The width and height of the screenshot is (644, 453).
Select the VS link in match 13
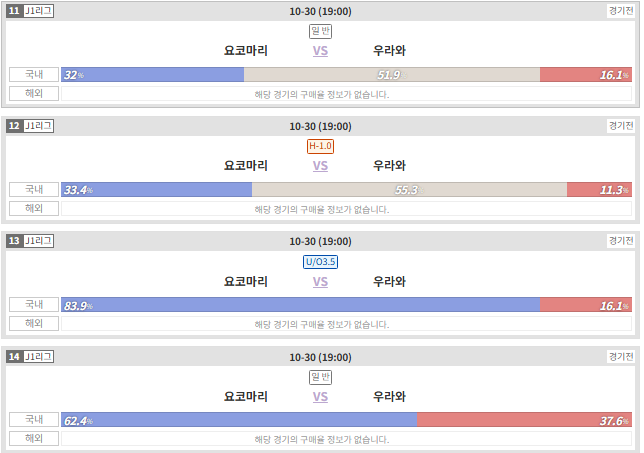click(320, 282)
